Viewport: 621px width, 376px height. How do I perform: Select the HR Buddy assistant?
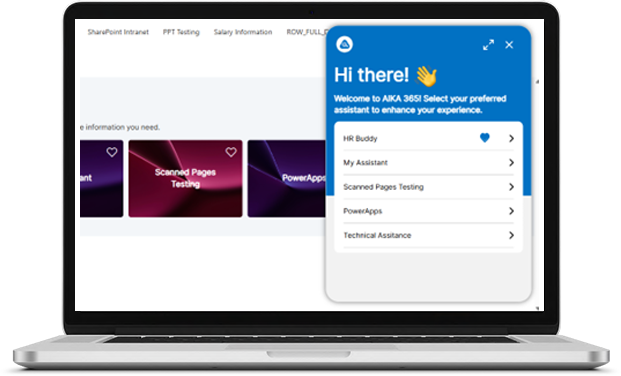click(x=429, y=138)
